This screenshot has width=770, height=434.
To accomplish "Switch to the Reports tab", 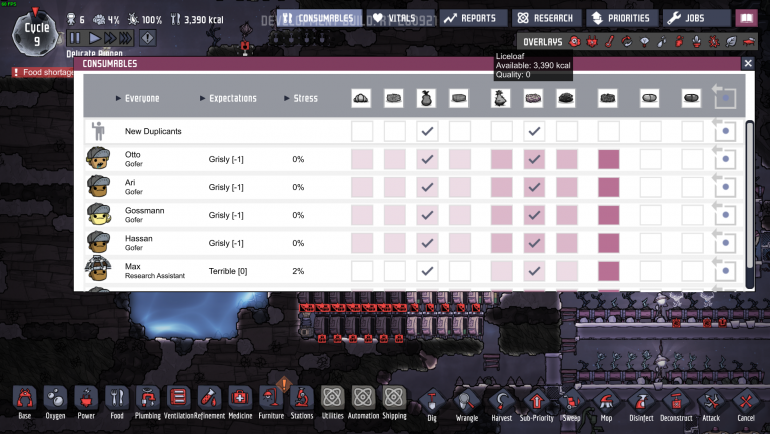I will [x=473, y=18].
